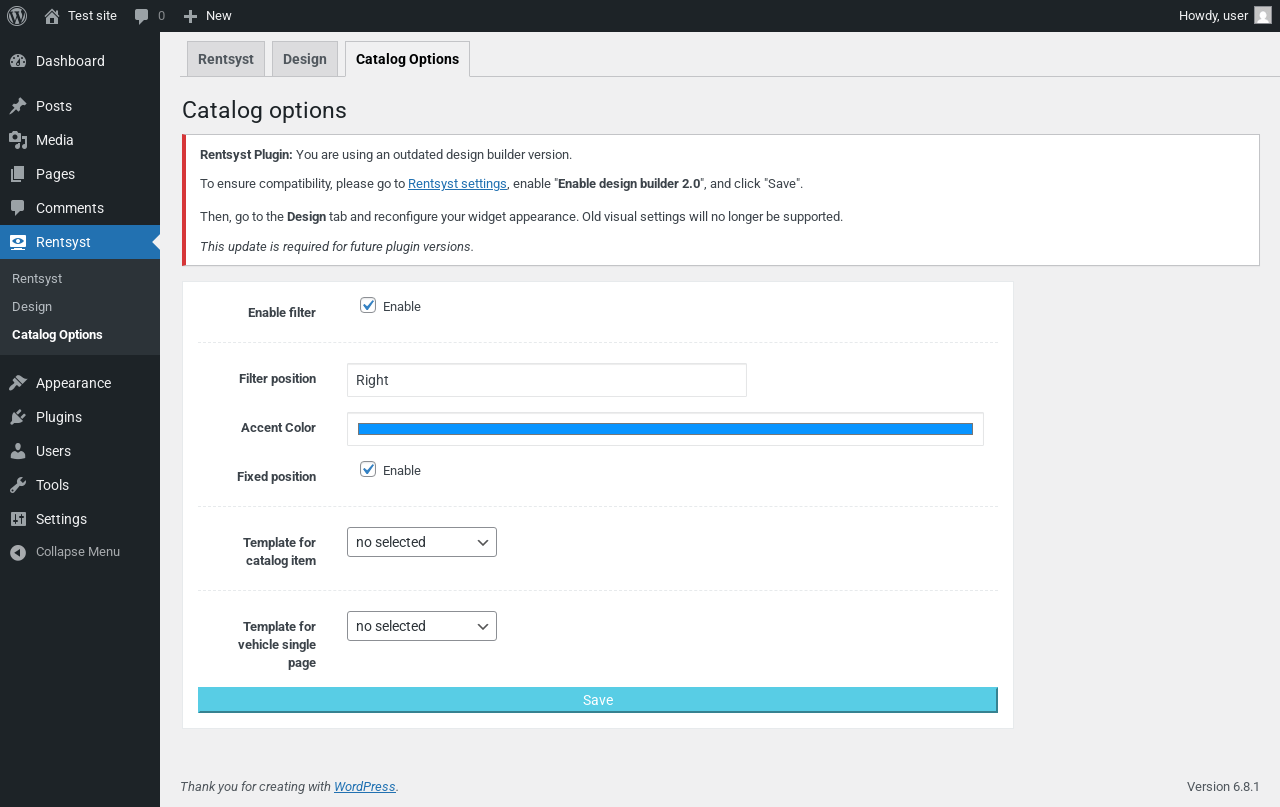Image resolution: width=1280 pixels, height=807 pixels.
Task: Expand the Template for vehicle single page dropdown
Action: (422, 626)
